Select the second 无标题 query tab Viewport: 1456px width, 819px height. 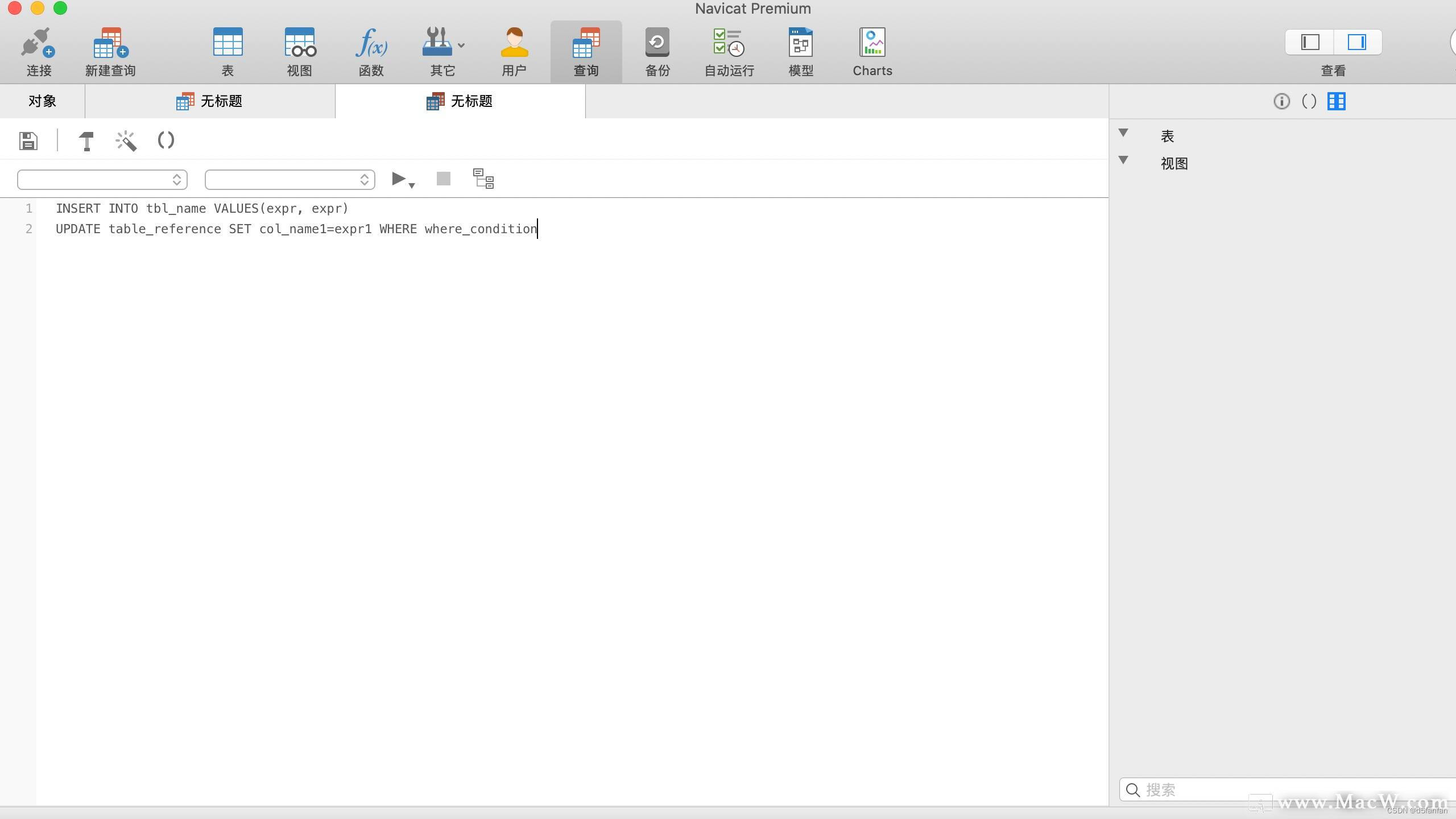coord(460,101)
